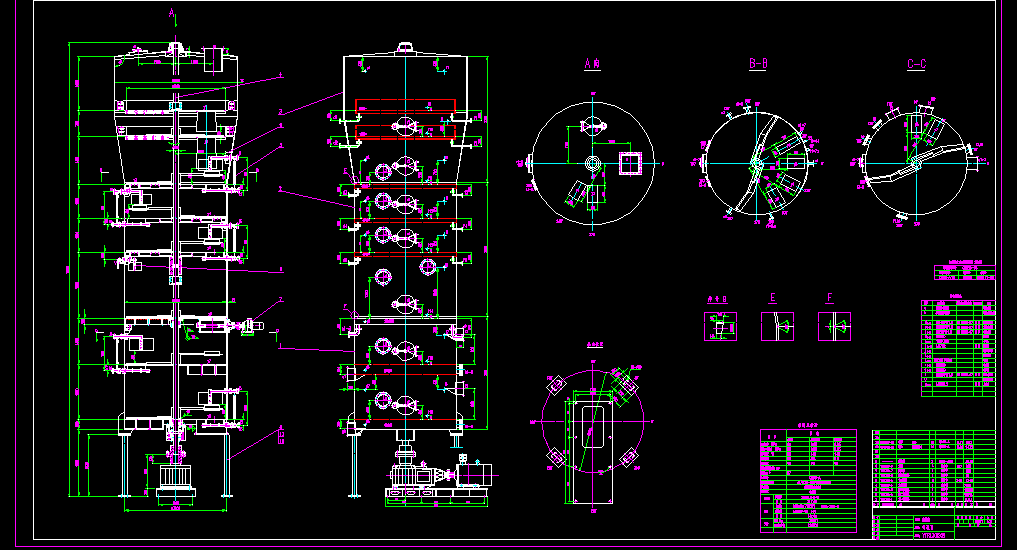Select the top red tray band on right tower
The height and width of the screenshot is (551, 1017).
tap(405, 104)
